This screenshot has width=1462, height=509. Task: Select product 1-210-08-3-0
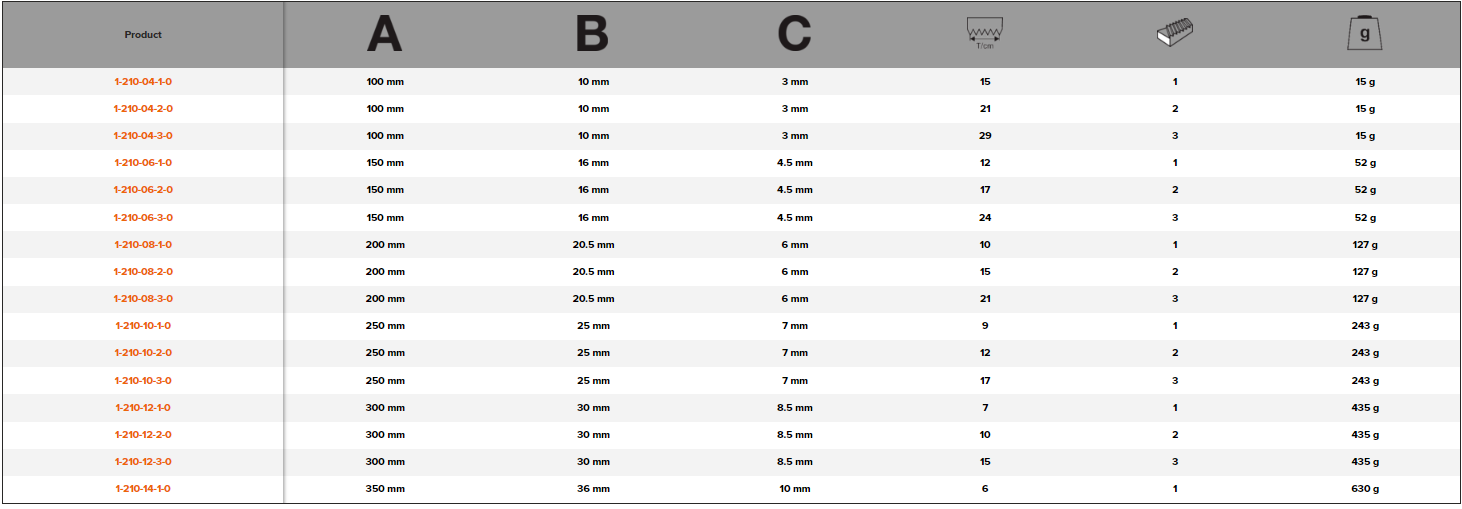[x=143, y=299]
